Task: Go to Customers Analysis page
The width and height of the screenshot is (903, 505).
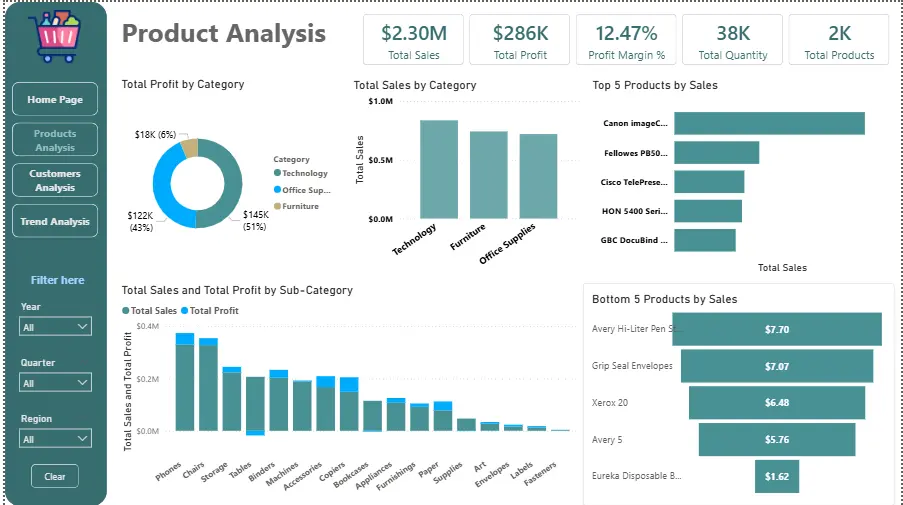Action: coord(55,180)
